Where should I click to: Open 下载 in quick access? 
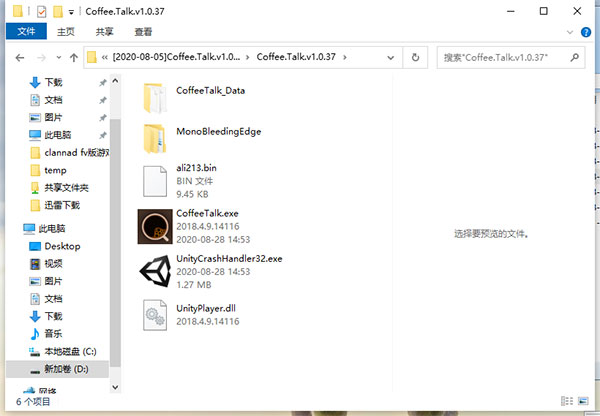point(54,82)
